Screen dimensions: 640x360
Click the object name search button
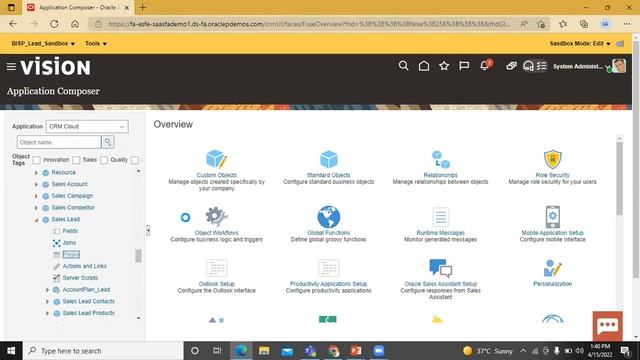coord(108,142)
